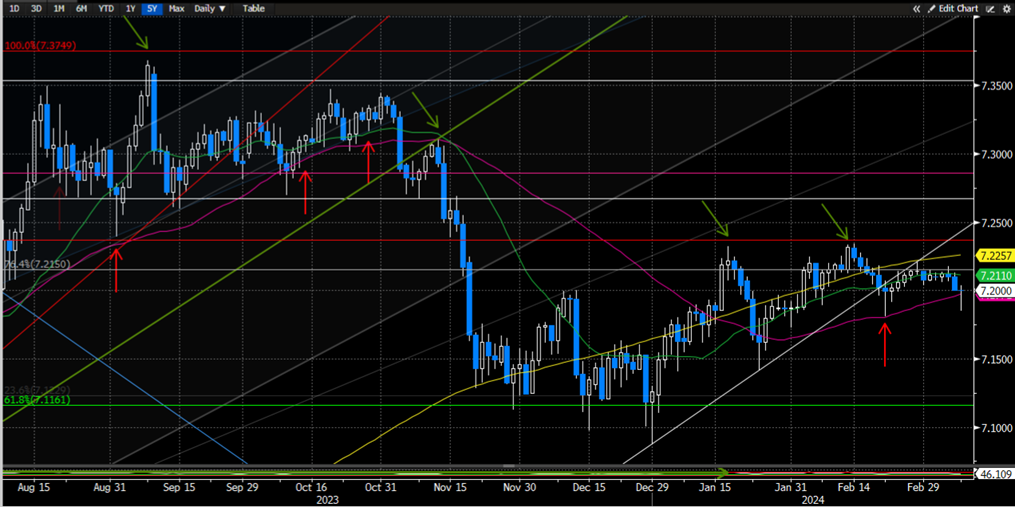
Task: Click the Aug 31 date label
Action: (110, 486)
